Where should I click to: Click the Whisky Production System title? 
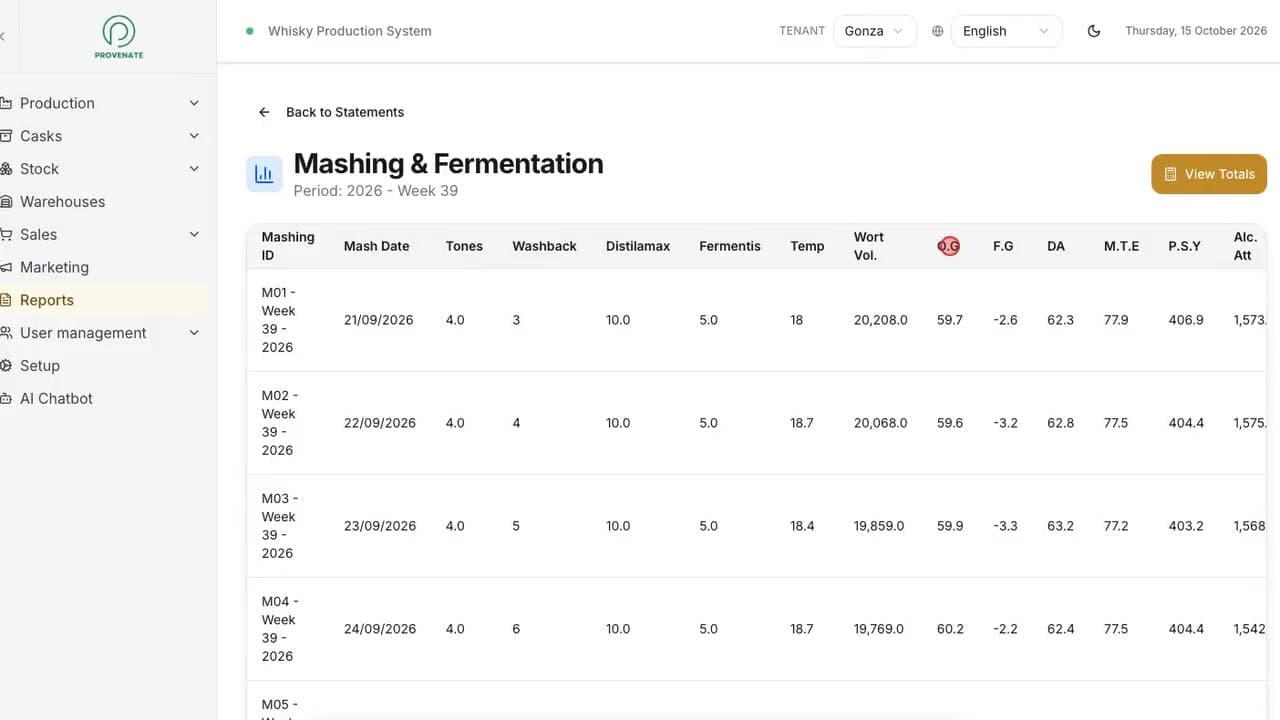coord(350,31)
